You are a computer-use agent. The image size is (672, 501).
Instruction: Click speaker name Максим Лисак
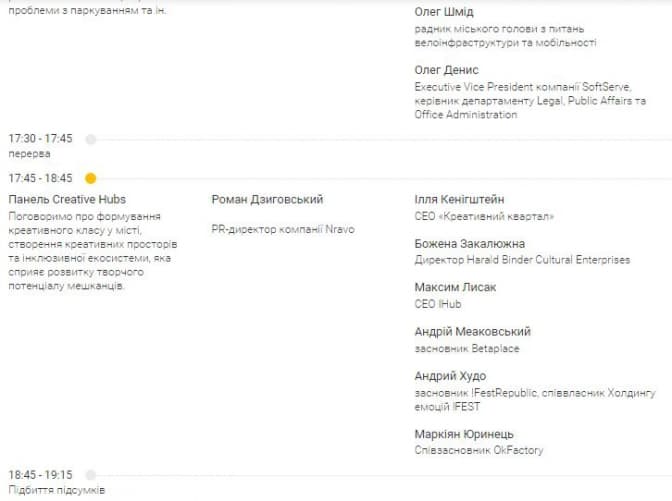pyautogui.click(x=455, y=288)
